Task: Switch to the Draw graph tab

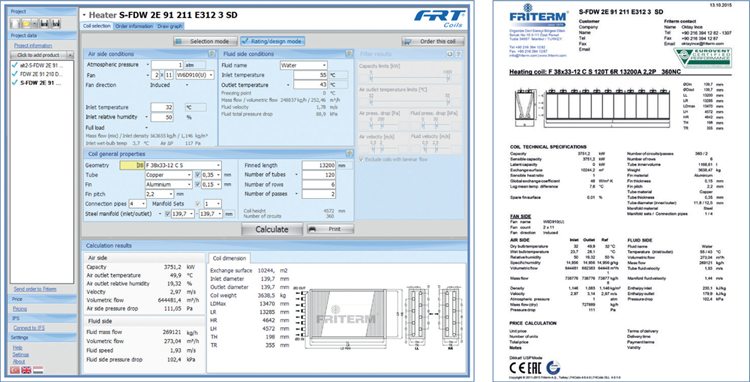Action: 169,26
